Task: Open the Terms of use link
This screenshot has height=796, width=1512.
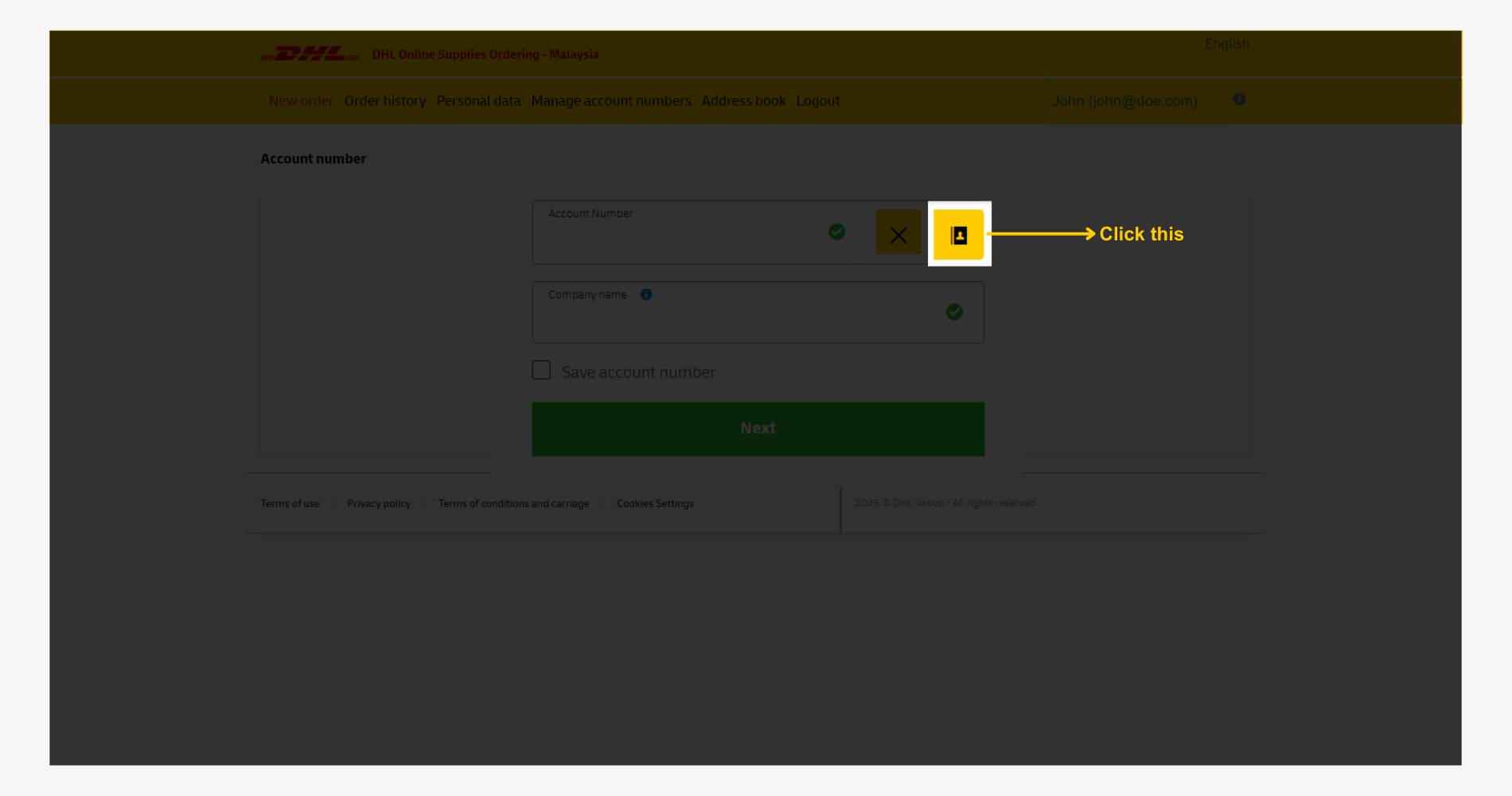Action: [290, 504]
